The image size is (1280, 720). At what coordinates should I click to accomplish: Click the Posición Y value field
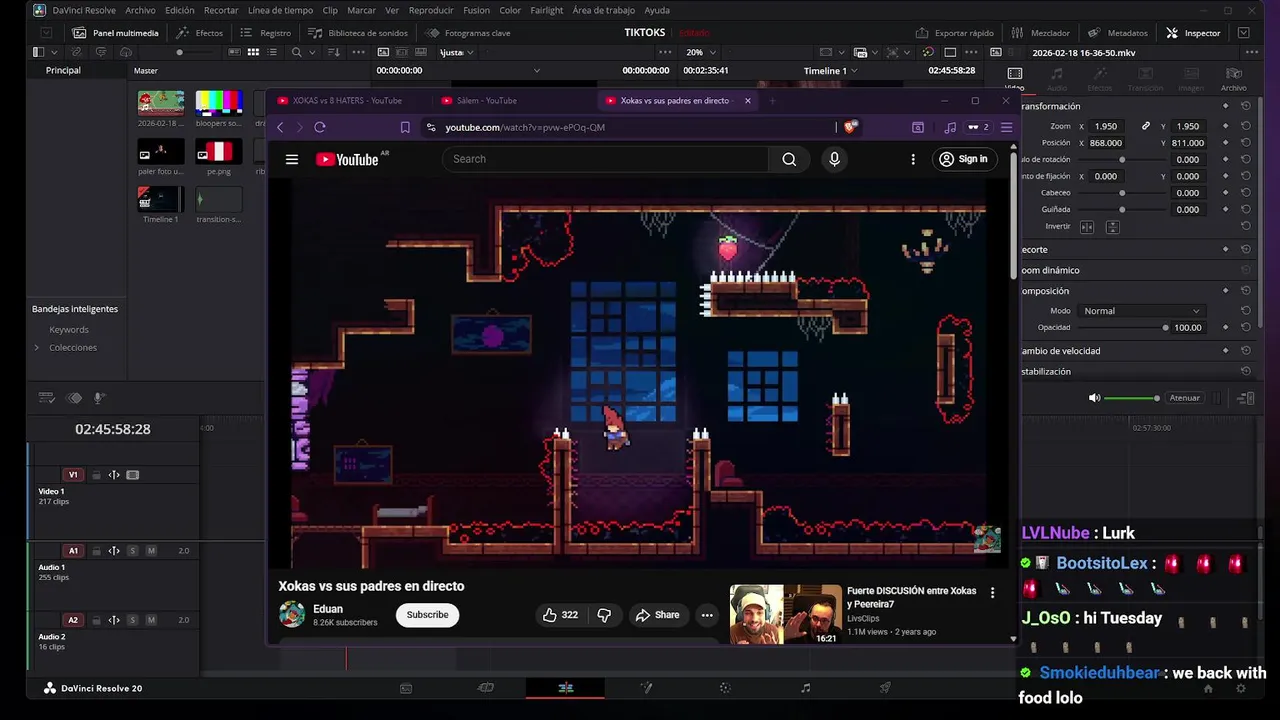coord(1188,143)
